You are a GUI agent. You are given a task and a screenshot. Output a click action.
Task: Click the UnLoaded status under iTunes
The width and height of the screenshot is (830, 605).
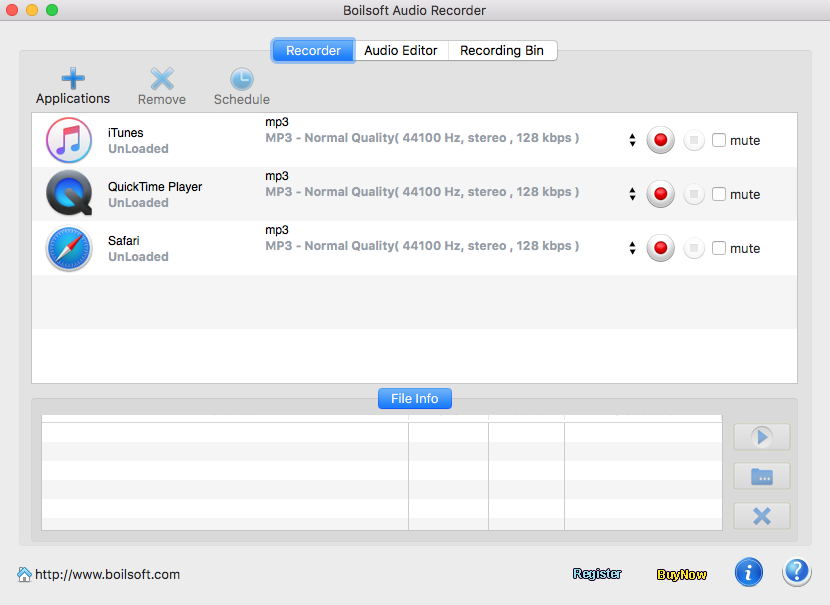[x=138, y=149]
